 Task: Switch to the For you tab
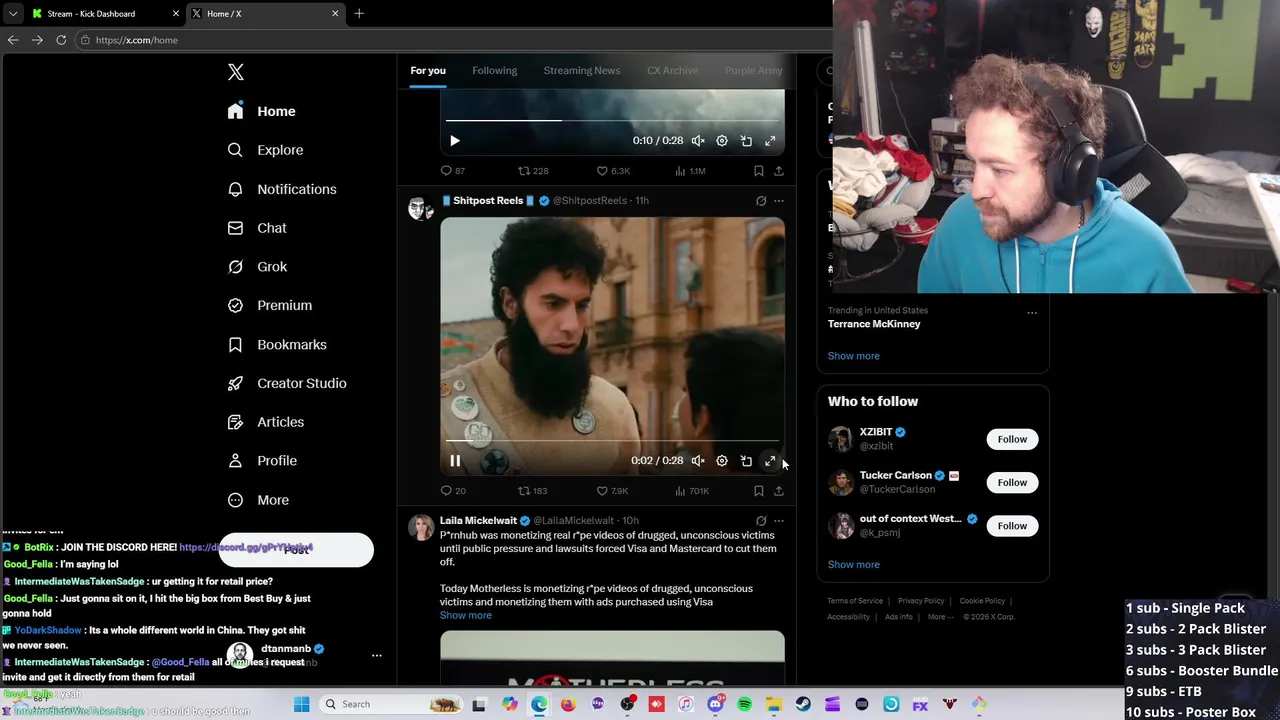(428, 70)
